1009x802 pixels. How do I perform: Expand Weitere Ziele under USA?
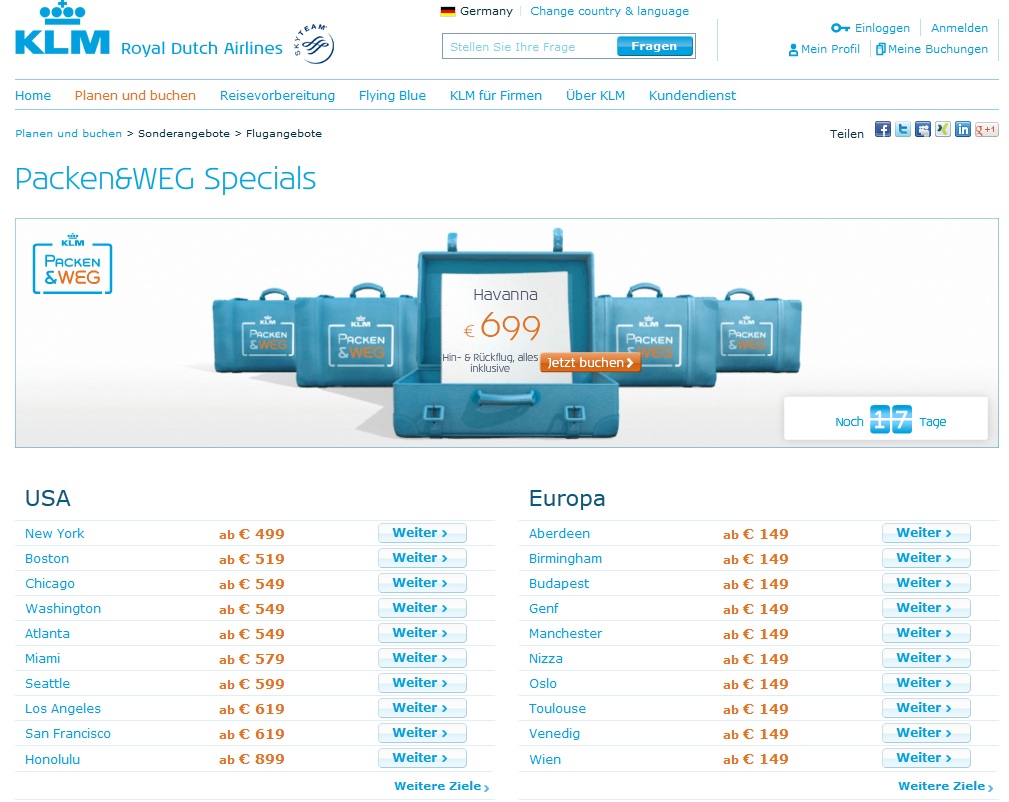point(441,786)
